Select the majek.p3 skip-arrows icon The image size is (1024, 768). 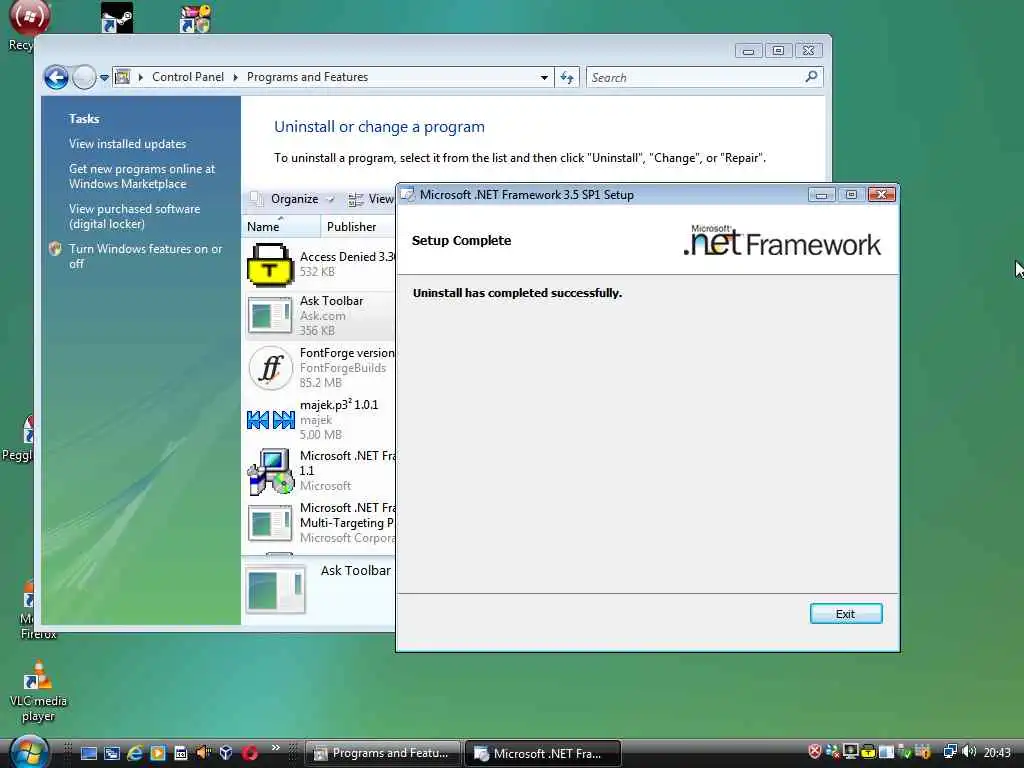click(270, 420)
